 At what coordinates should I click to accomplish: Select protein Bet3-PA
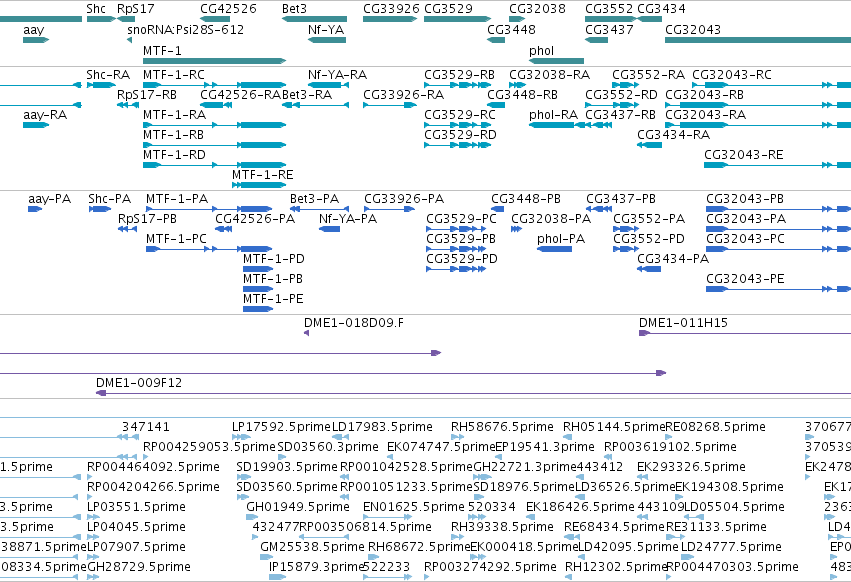click(x=319, y=209)
